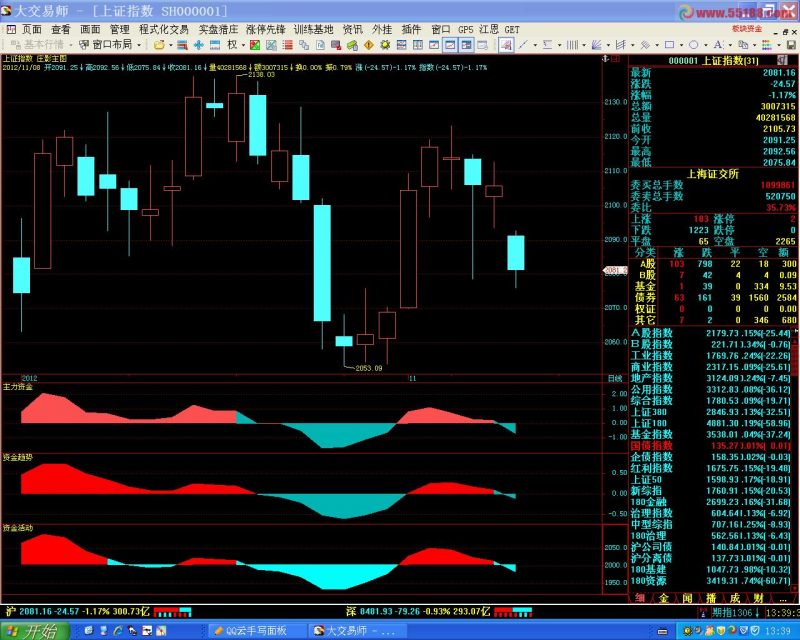Open the 程式化交易 menu
Viewport: 800px width, 640px height.
pyautogui.click(x=164, y=30)
